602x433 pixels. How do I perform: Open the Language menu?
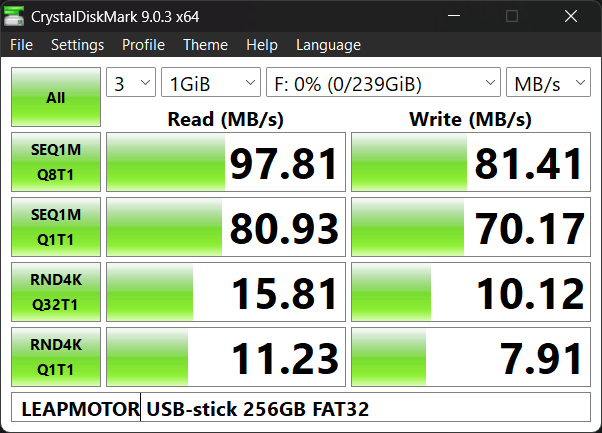coord(328,45)
